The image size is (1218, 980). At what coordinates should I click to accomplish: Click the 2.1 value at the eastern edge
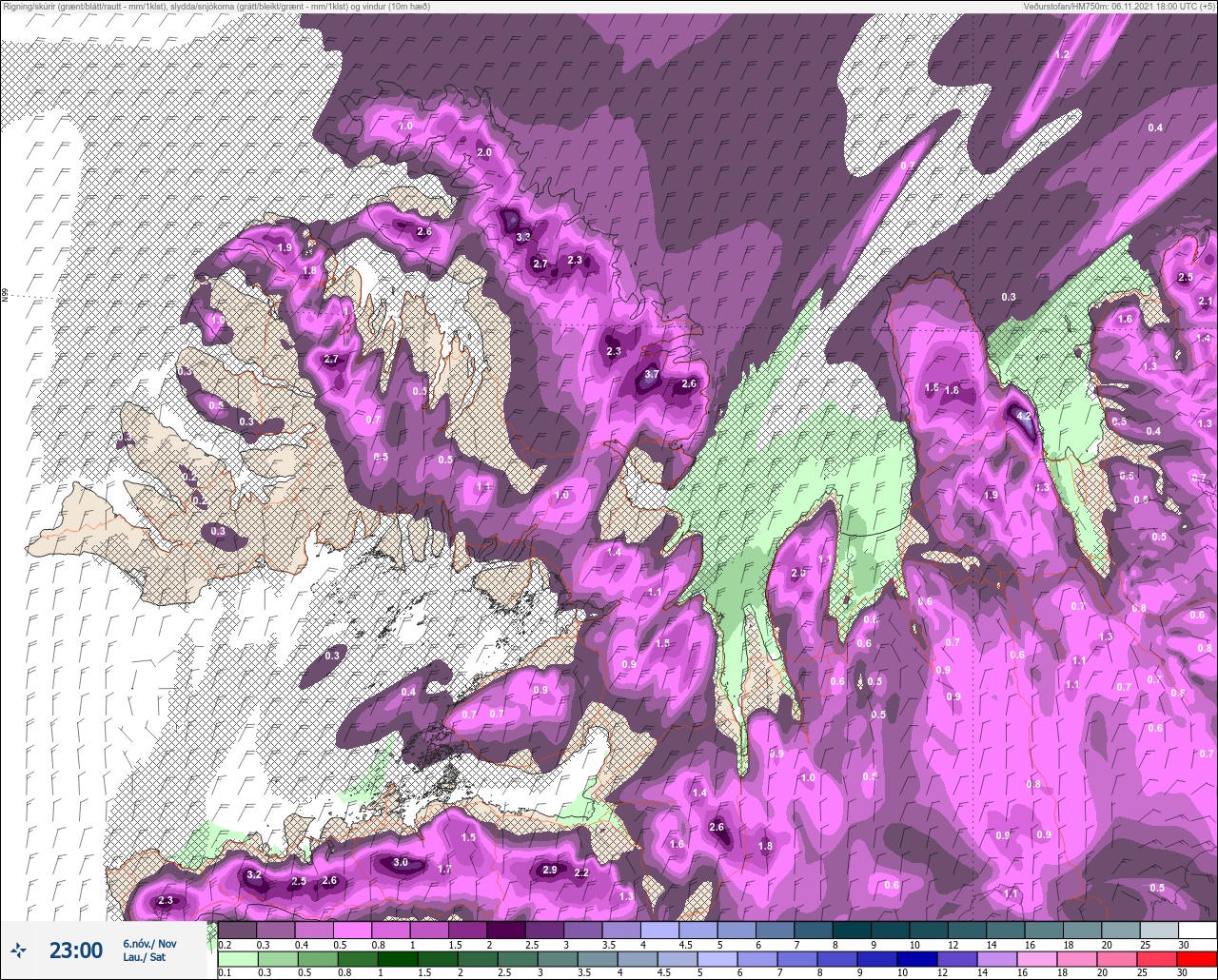[1206, 301]
